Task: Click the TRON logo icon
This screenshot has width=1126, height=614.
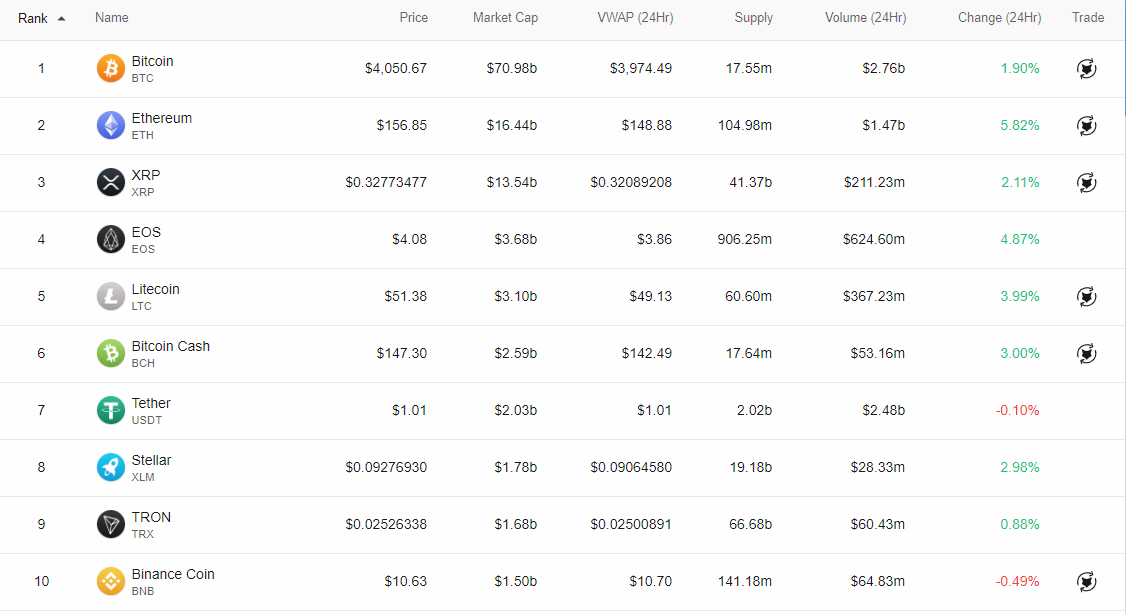Action: (111, 524)
